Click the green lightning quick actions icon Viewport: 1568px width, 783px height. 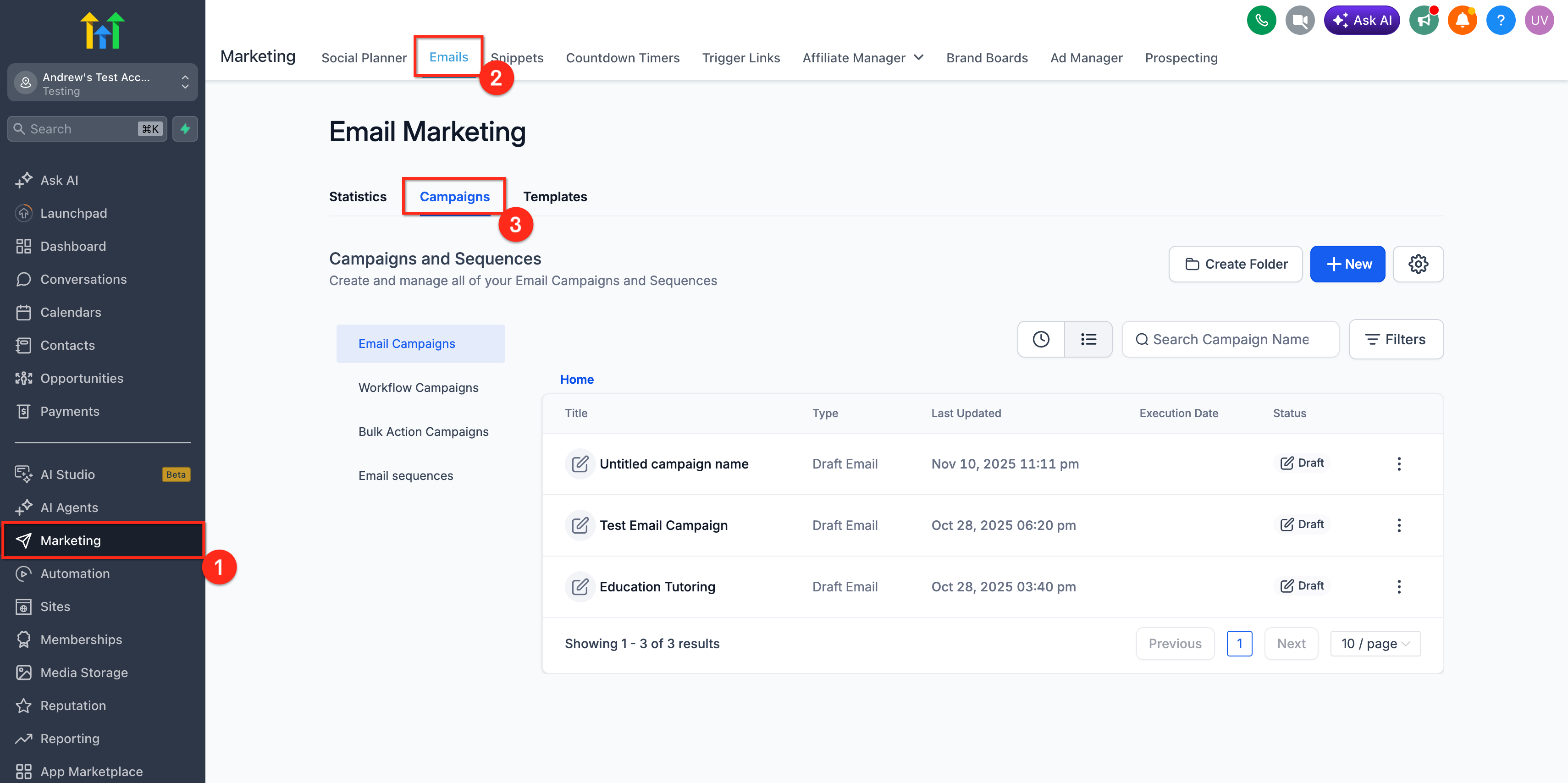[185, 129]
